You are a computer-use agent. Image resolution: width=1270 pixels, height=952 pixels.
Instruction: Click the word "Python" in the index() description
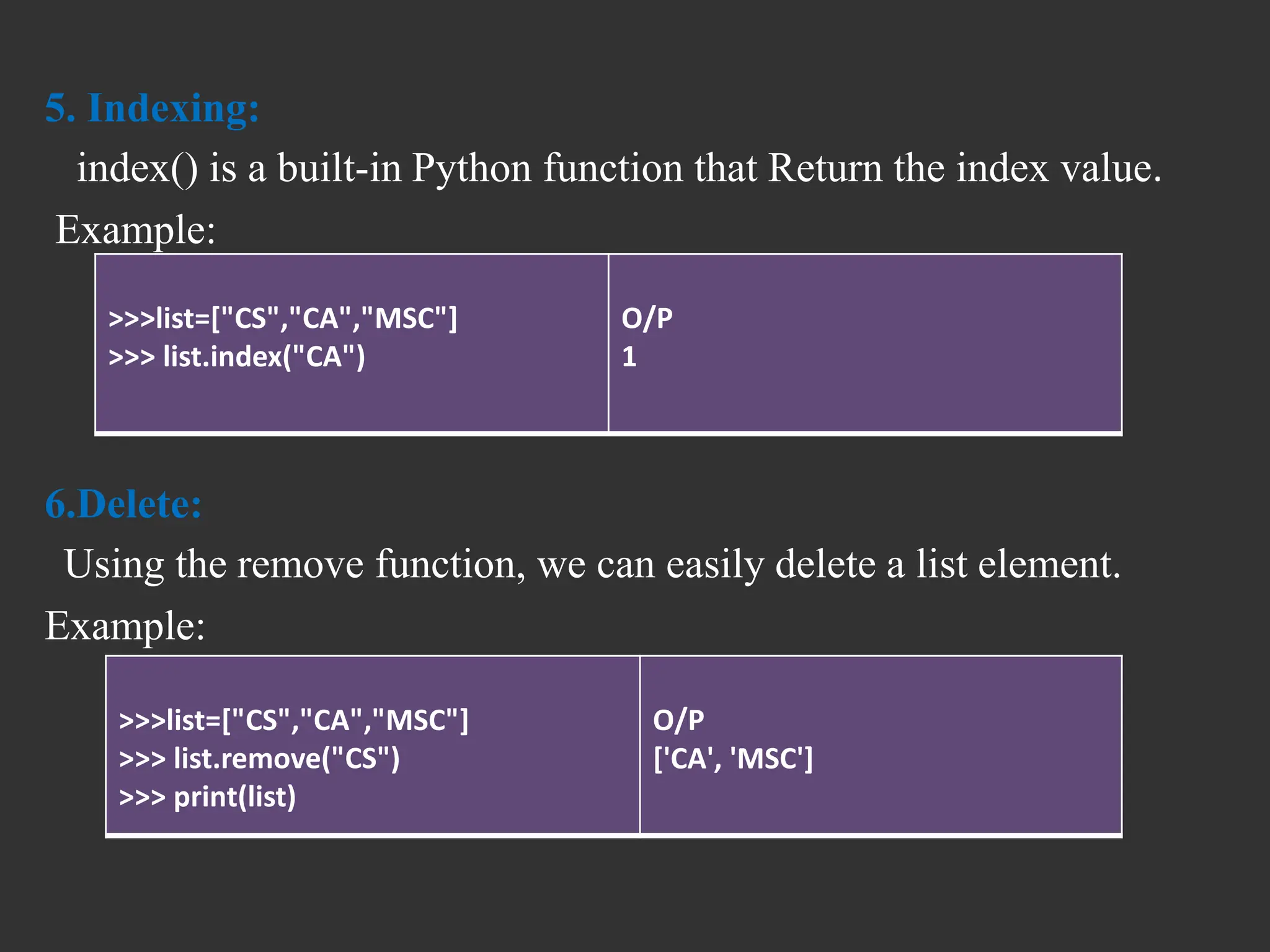click(471, 169)
